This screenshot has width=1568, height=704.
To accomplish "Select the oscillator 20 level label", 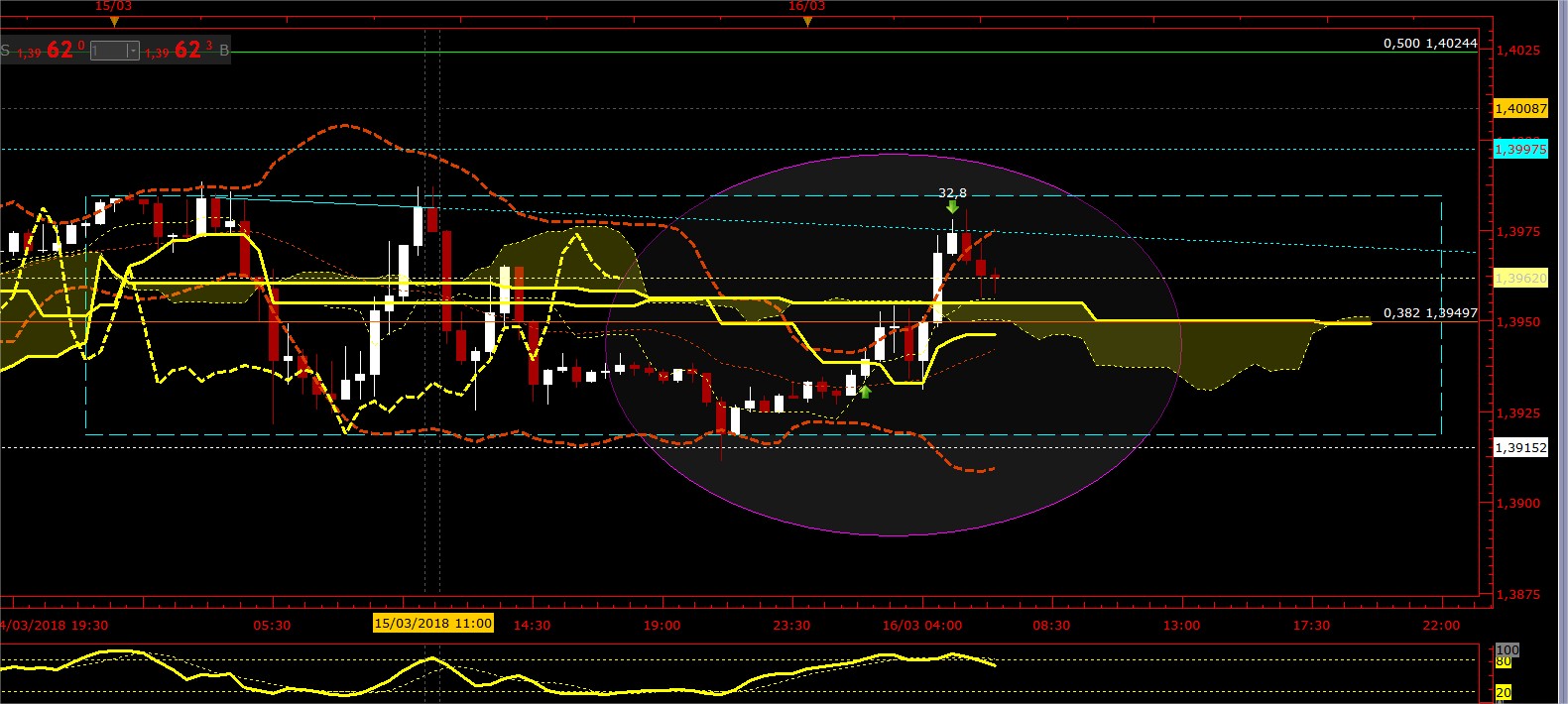I will (x=1504, y=692).
